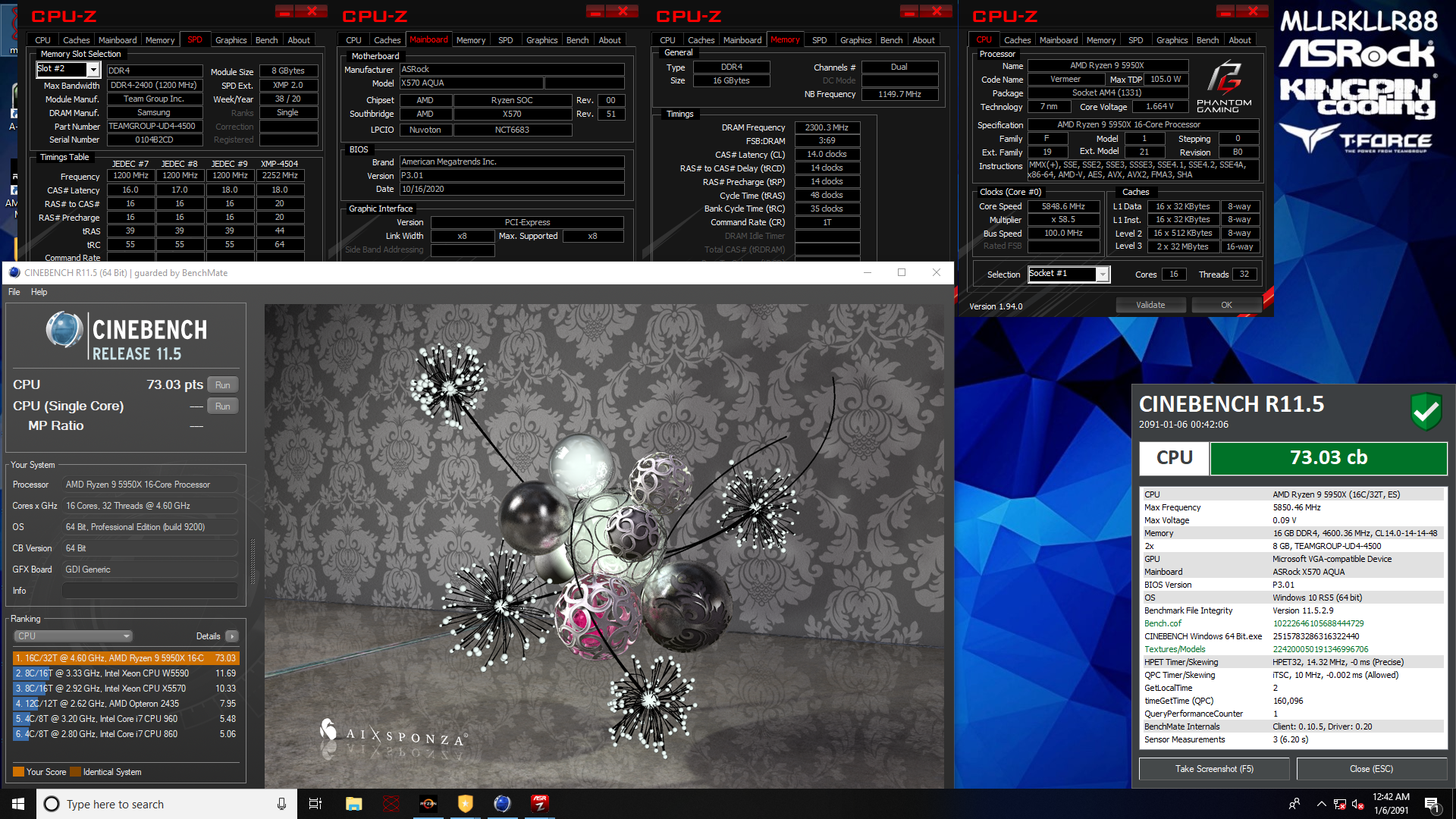Viewport: 1456px width, 819px height.
Task: Select ranking row Intel Core i7 CPU 960
Action: 125,719
